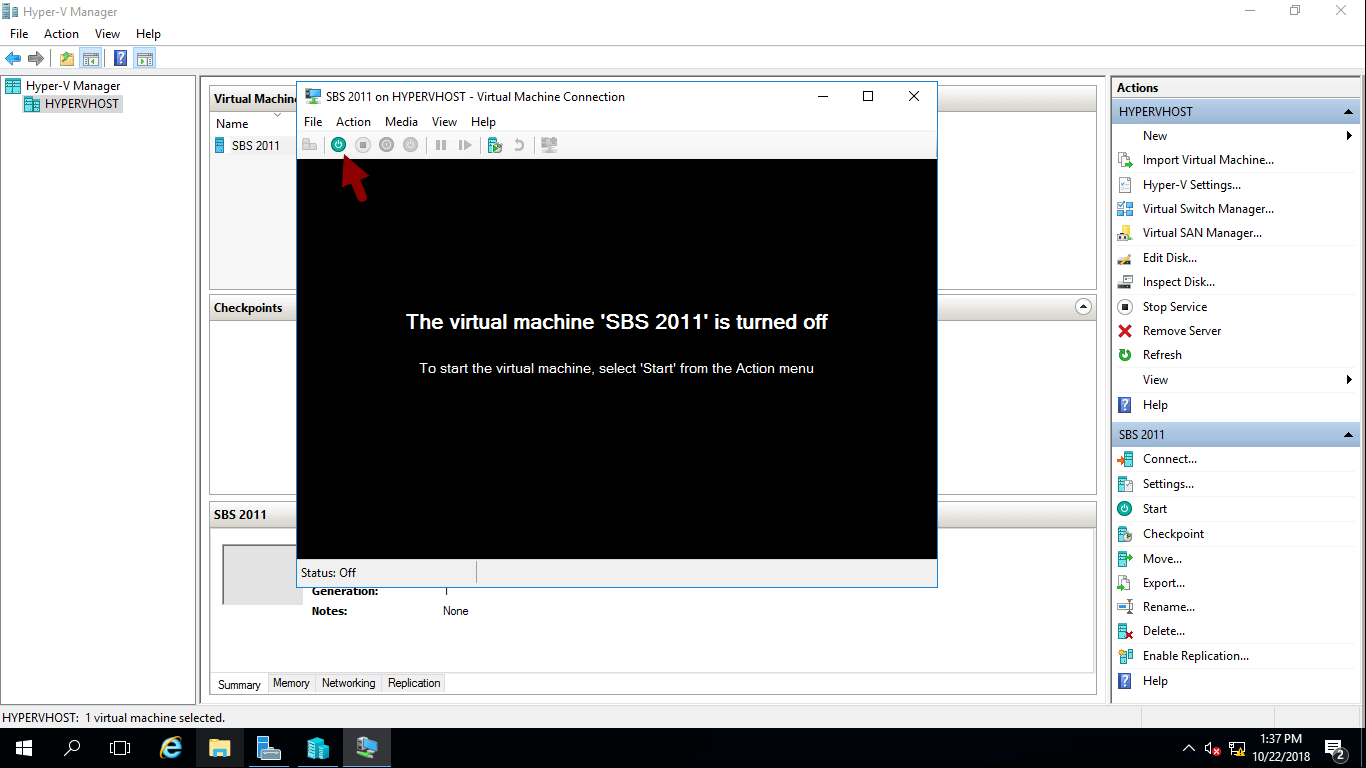Switch to the Memory tab
This screenshot has height=768, width=1366.
pyautogui.click(x=291, y=683)
